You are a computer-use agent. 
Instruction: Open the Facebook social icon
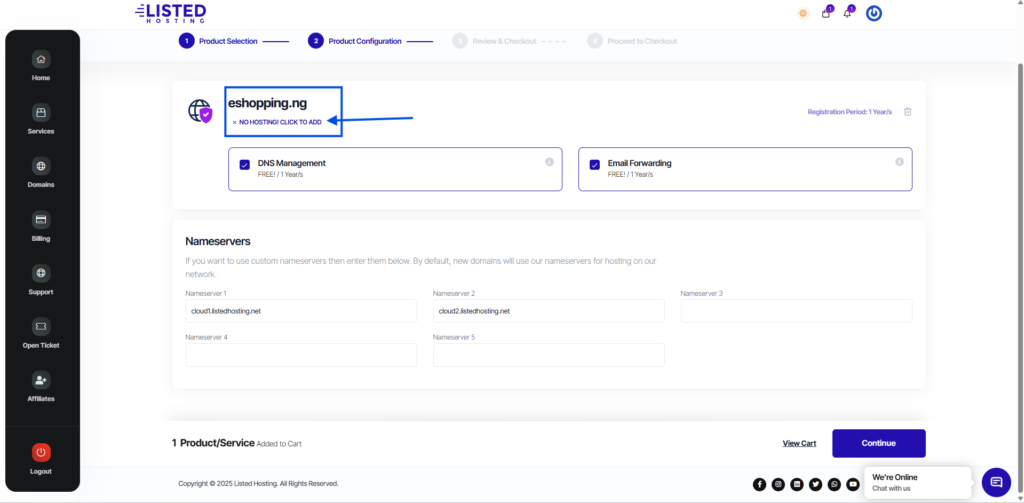click(759, 484)
